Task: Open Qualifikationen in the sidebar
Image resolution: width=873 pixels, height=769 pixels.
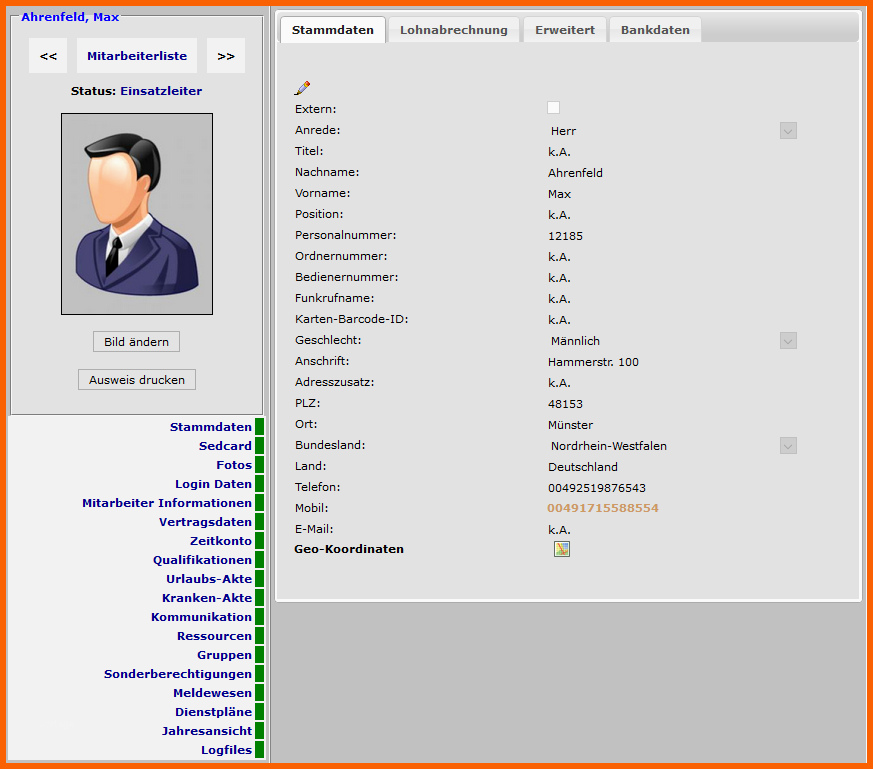Action: (202, 560)
